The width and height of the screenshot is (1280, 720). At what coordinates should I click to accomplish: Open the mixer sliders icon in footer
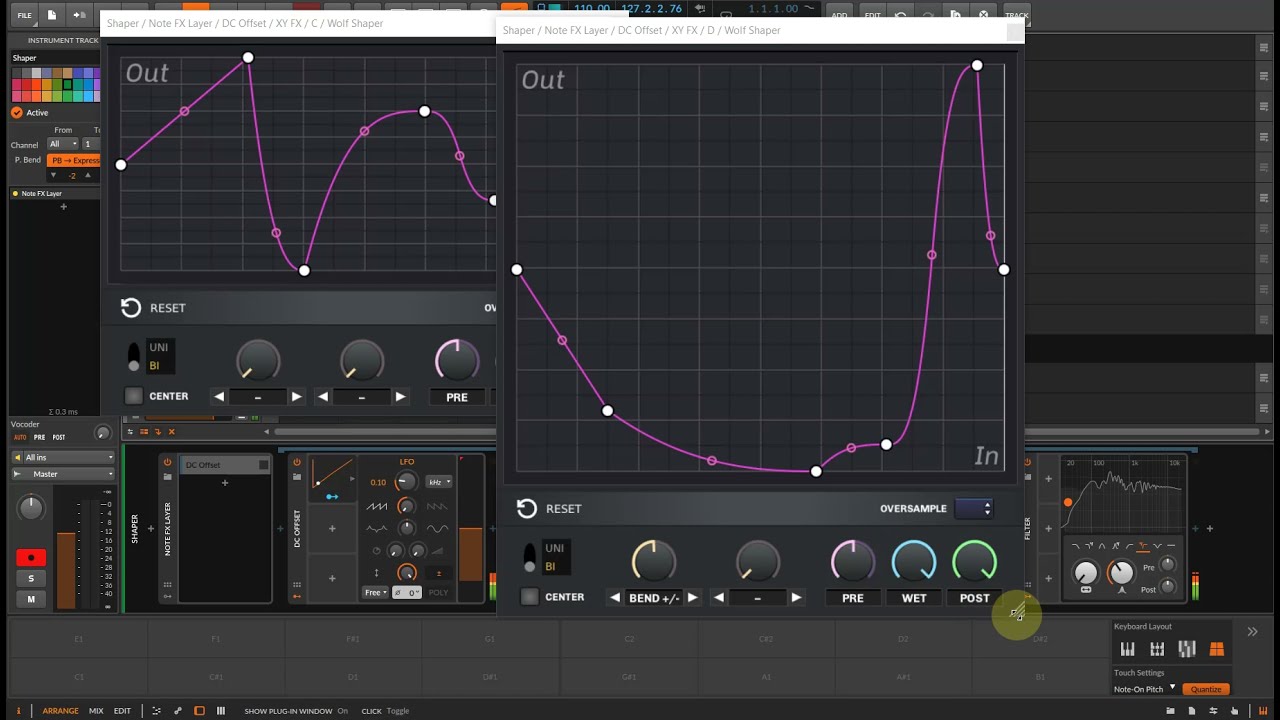[x=1213, y=711]
